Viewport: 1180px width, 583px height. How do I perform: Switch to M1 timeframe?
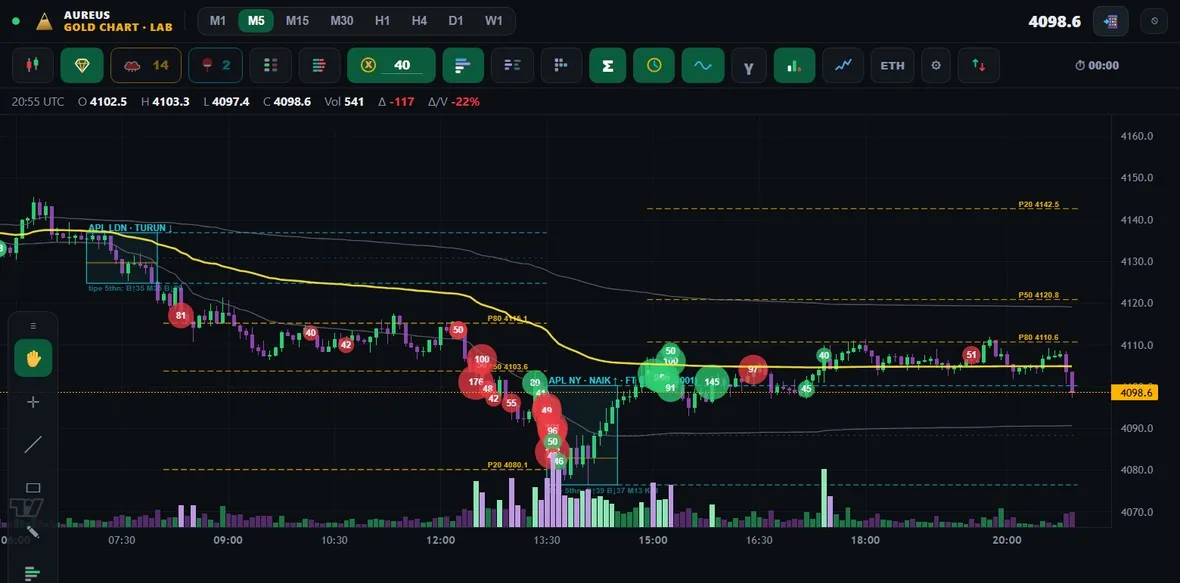[x=217, y=21]
